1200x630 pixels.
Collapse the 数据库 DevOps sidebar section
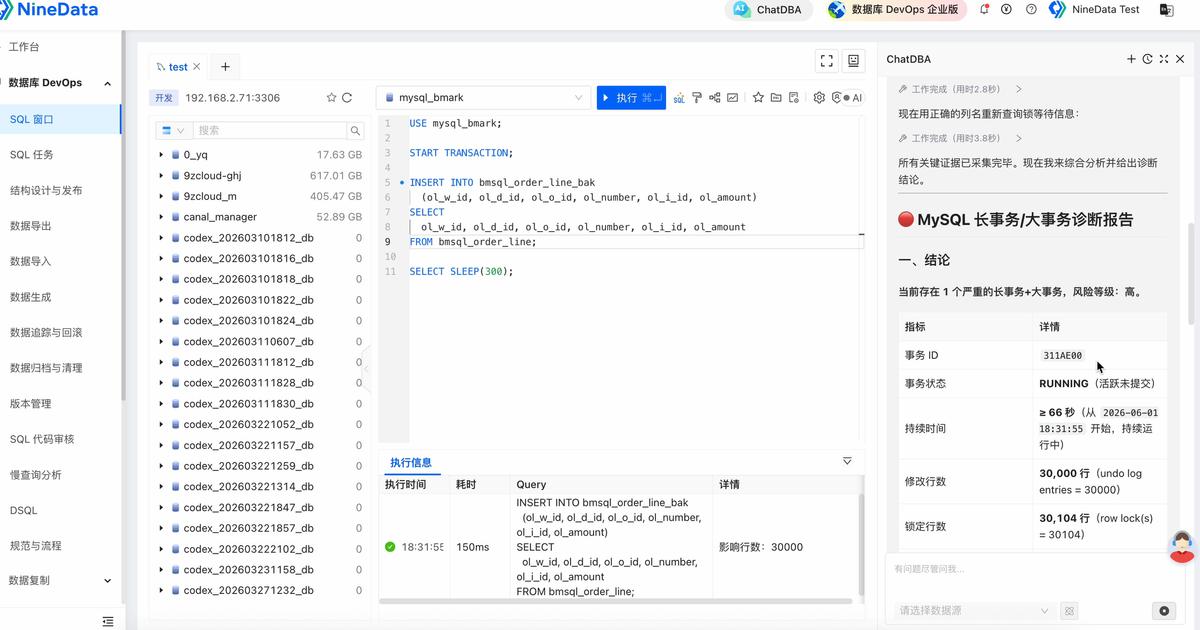point(107,83)
